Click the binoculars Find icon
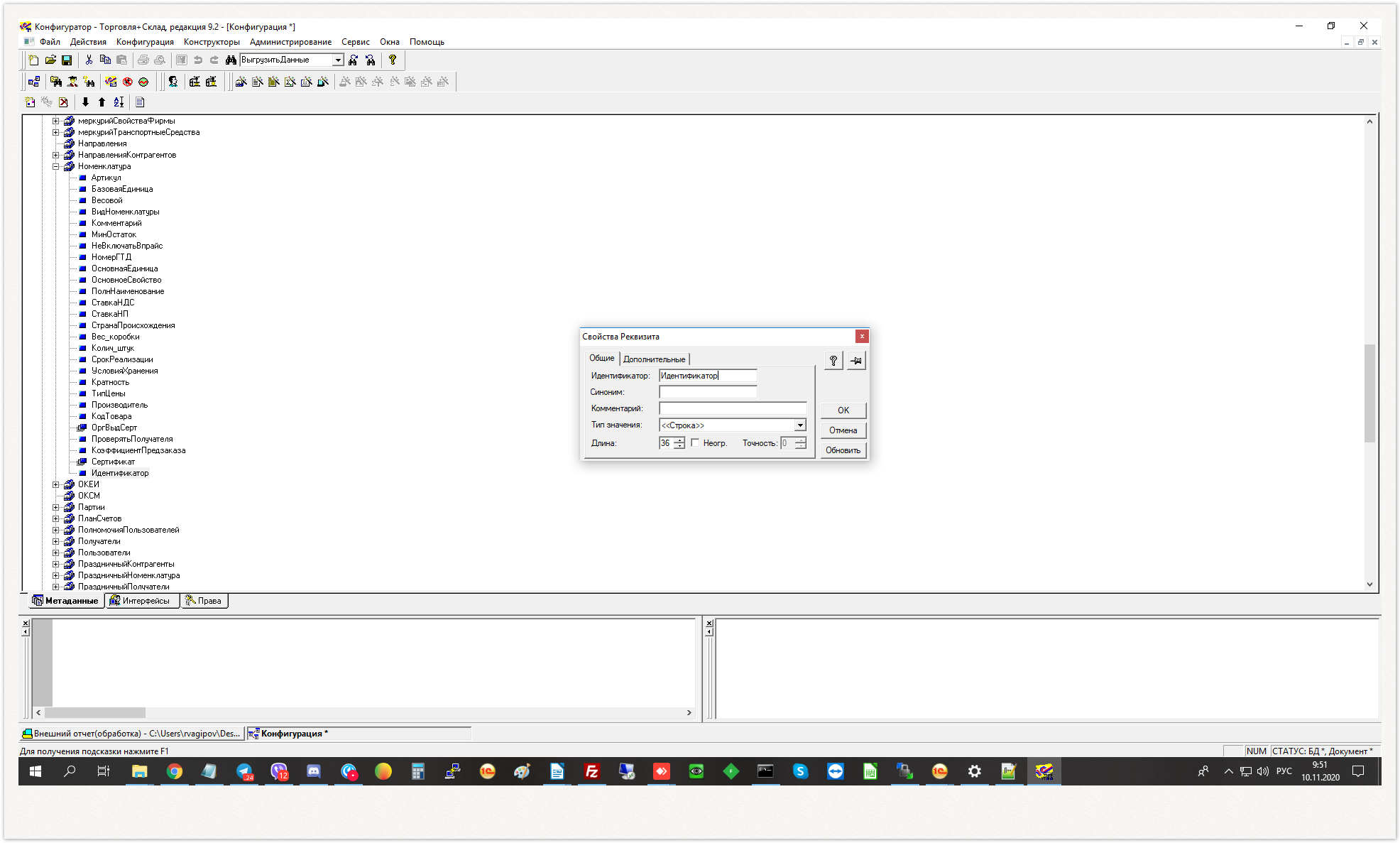 click(x=231, y=60)
